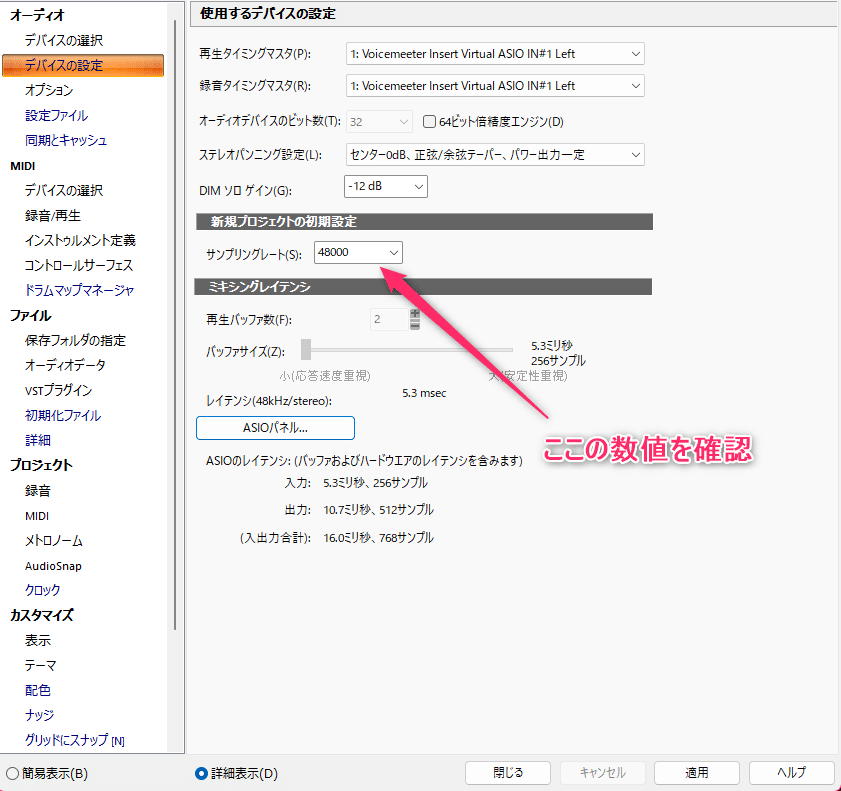
Task: Open メトロノーム page
Action: (x=54, y=541)
